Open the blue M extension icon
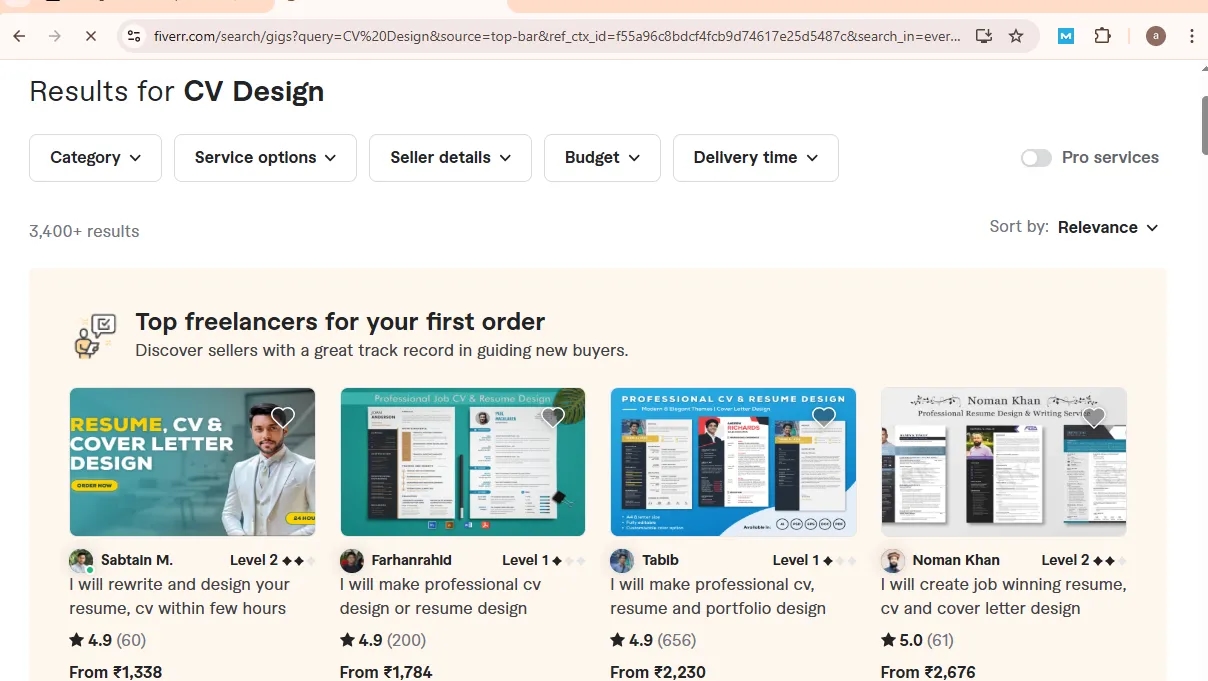Screen dimensions: 1208x681 [1066, 36]
